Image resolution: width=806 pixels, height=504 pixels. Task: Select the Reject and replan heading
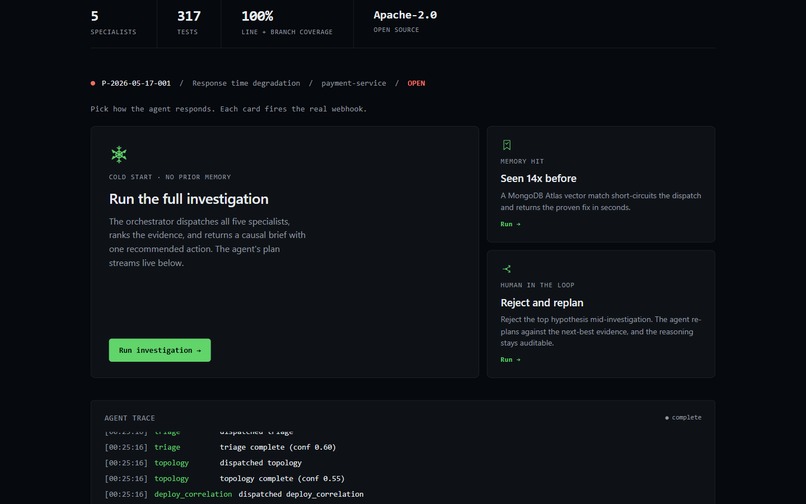542,303
